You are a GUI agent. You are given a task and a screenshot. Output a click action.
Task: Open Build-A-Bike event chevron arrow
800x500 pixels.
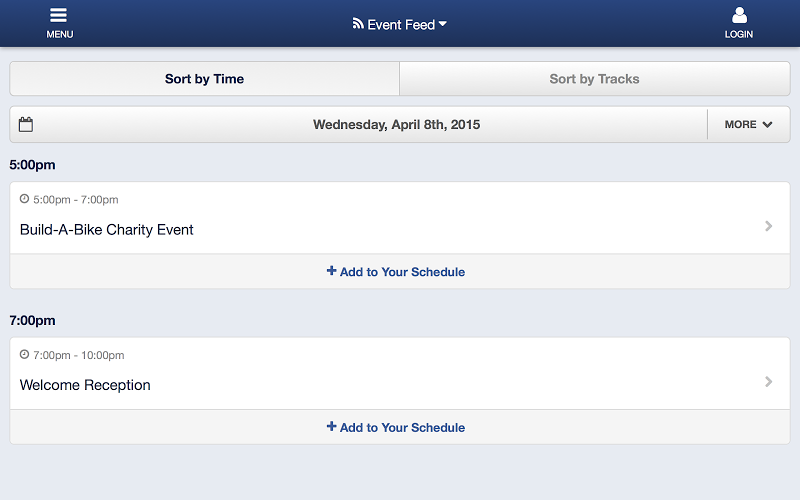point(768,226)
